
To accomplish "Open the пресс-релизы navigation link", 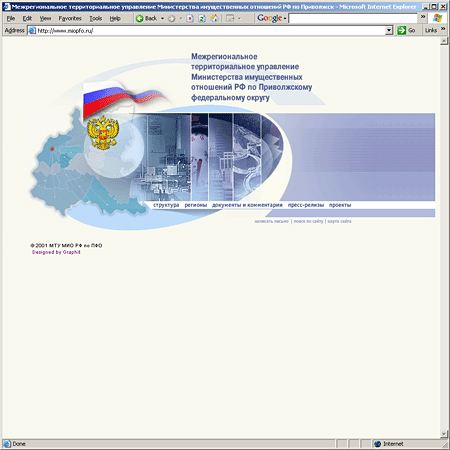I will coord(306,205).
